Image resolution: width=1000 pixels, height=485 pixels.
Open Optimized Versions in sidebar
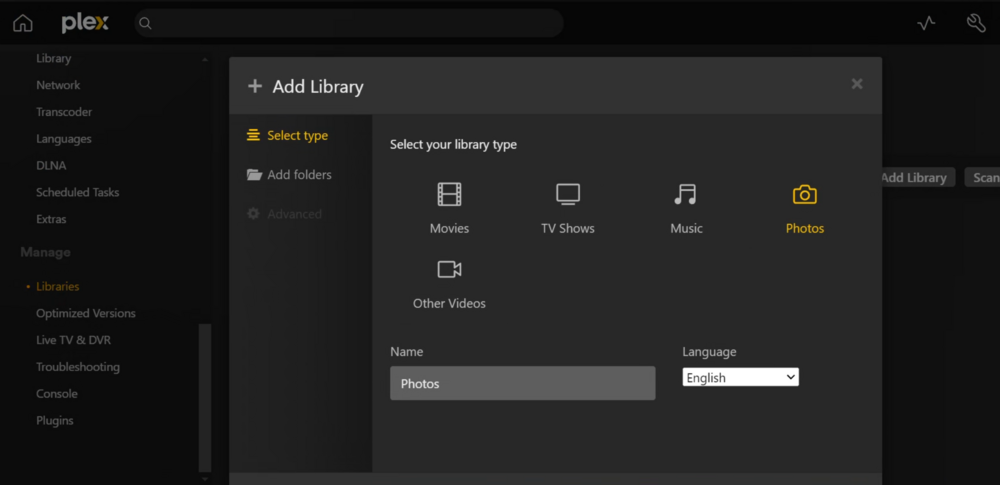(x=85, y=313)
